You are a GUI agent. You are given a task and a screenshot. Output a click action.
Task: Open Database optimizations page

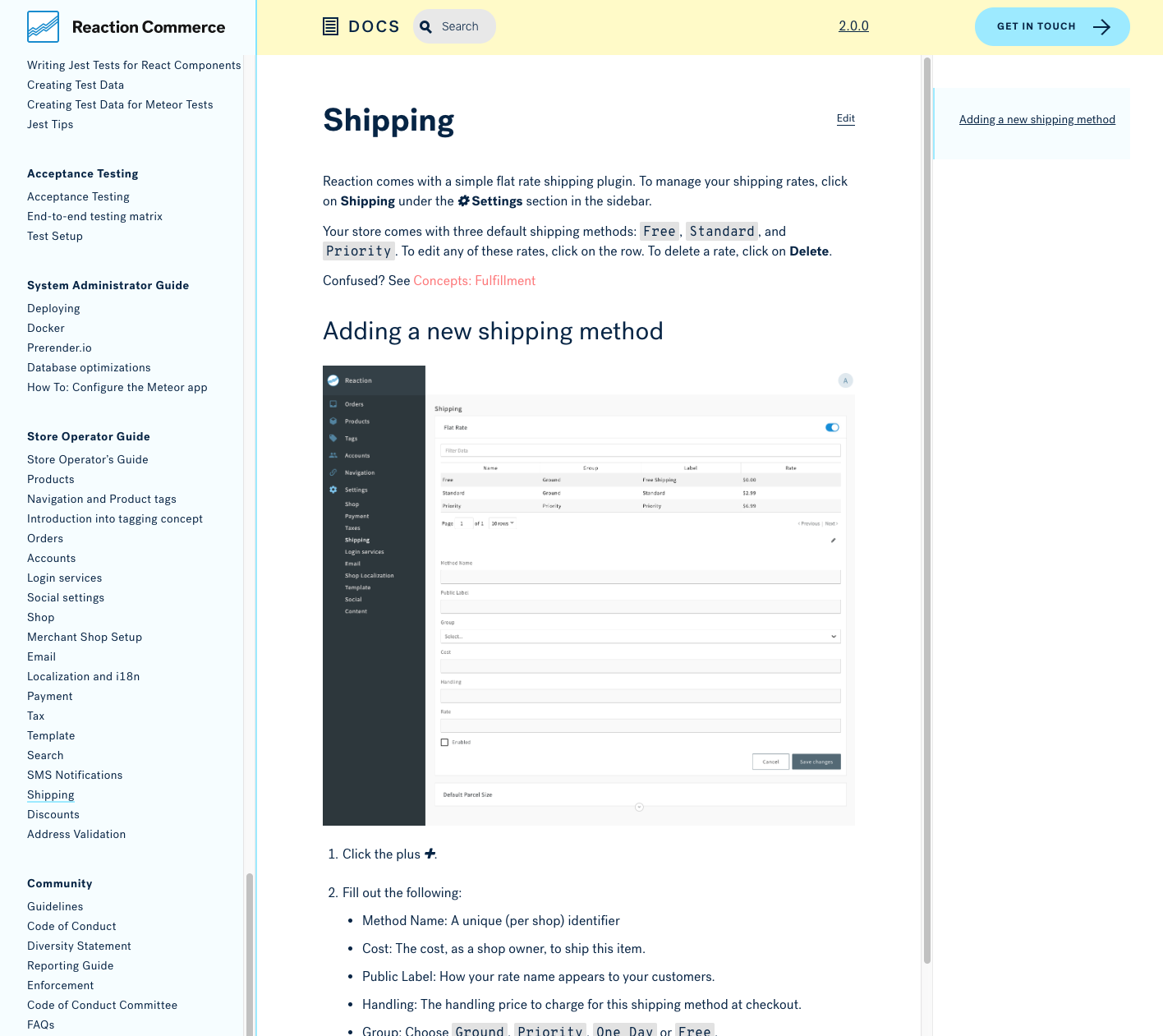[89, 368]
